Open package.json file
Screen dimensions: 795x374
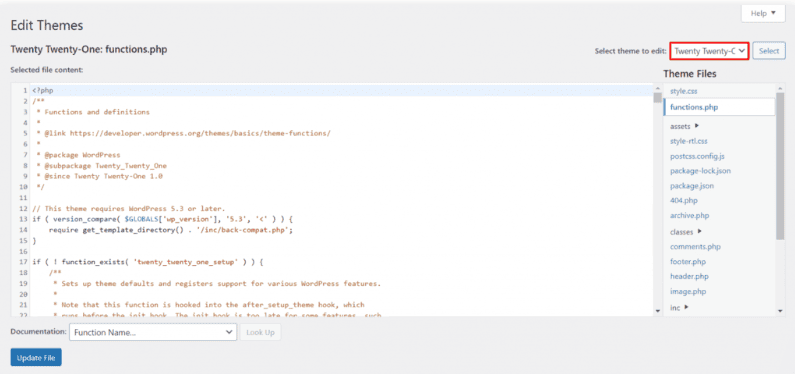692,186
